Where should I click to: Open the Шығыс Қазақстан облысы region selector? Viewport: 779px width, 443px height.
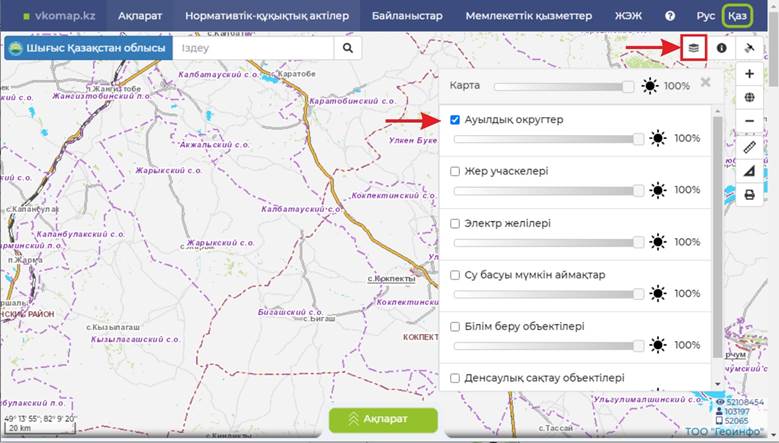point(87,48)
